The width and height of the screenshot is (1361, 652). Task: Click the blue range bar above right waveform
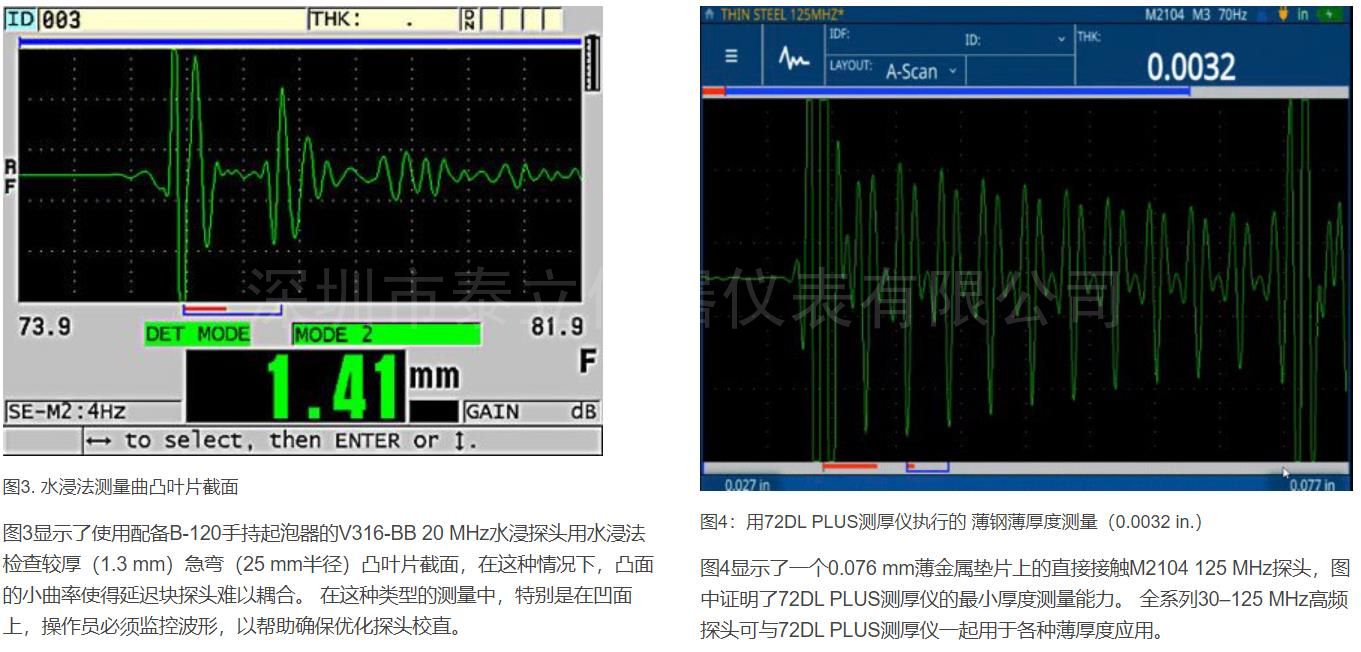[x=955, y=91]
